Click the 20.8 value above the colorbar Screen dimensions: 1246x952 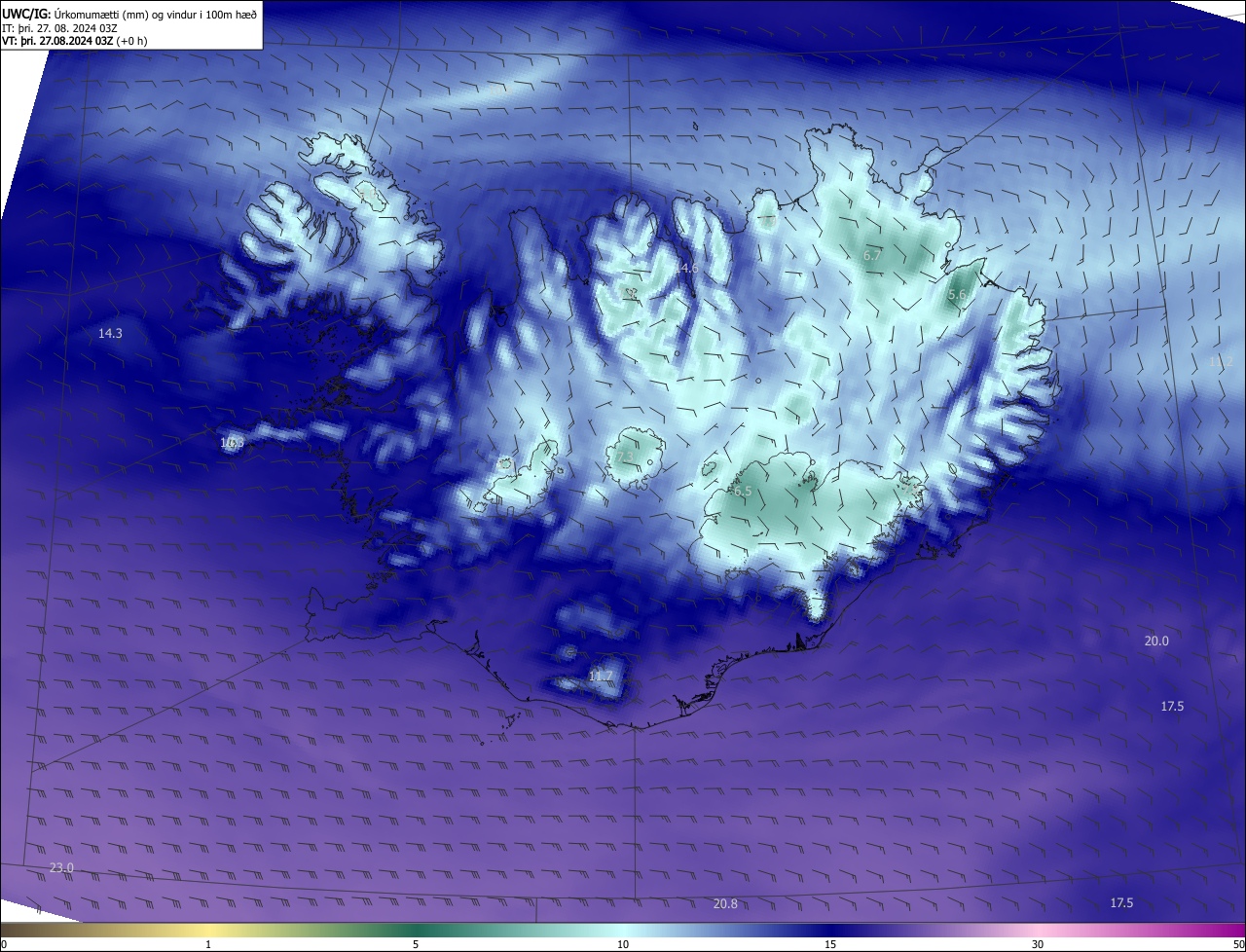click(x=725, y=904)
